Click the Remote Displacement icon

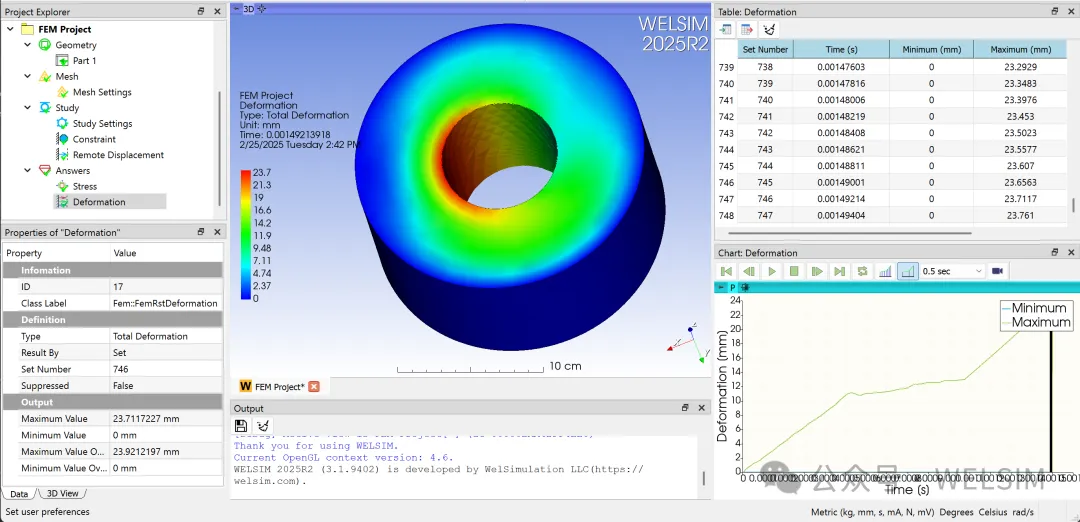[62, 155]
